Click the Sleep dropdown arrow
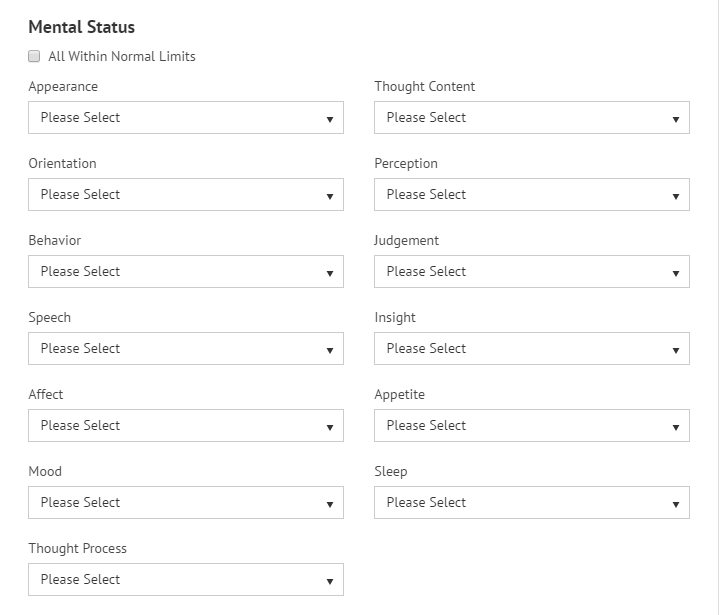This screenshot has height=615, width=719. point(676,504)
